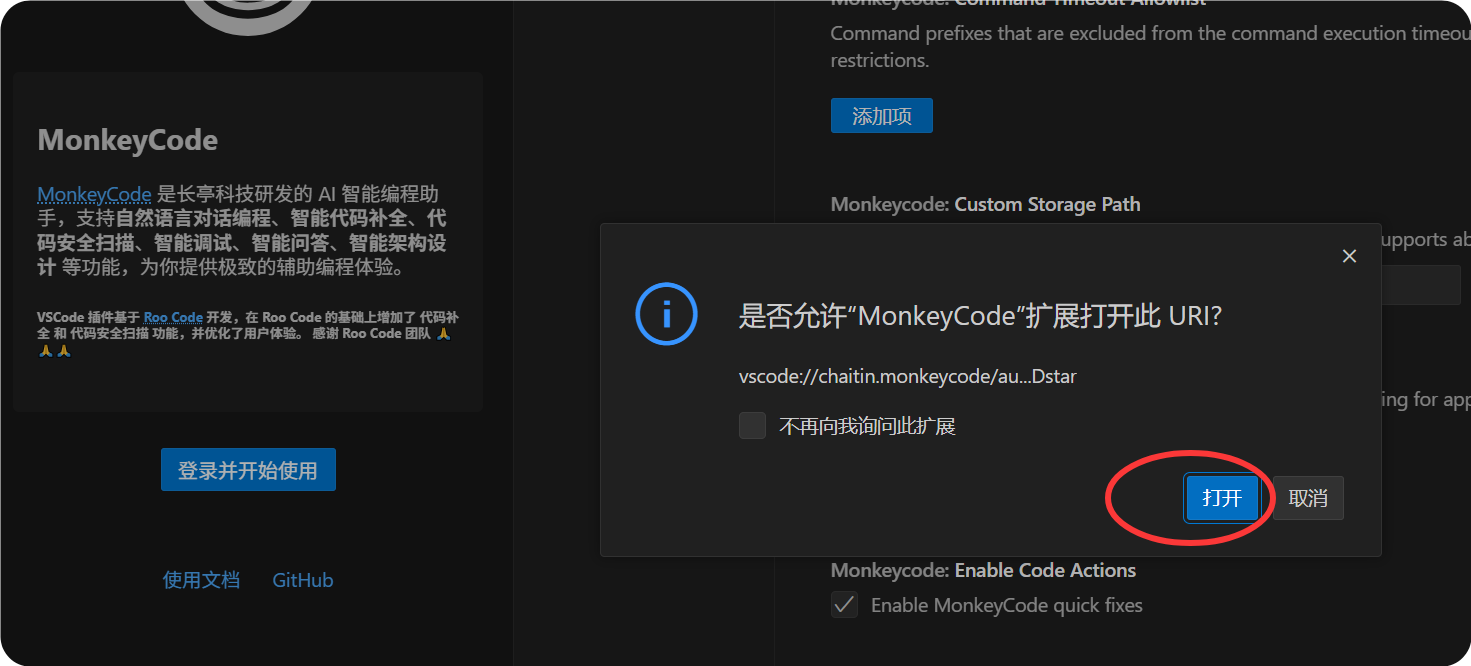Open the GitHub link

click(303, 580)
